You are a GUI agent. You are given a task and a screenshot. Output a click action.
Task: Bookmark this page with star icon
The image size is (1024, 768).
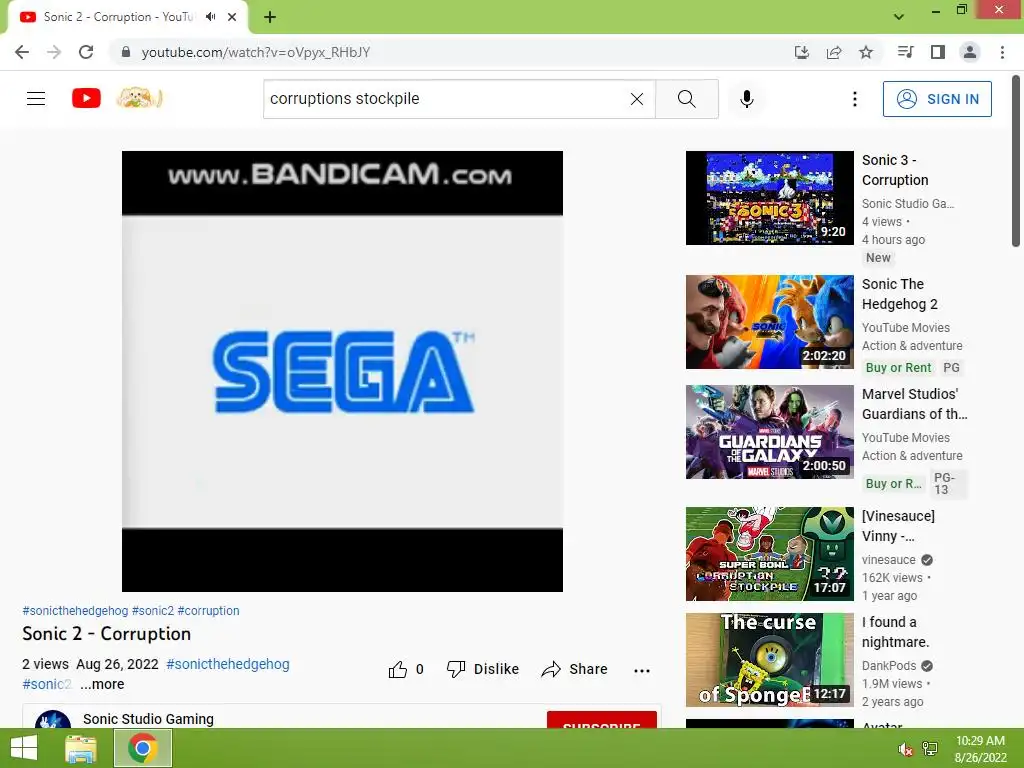click(x=866, y=52)
